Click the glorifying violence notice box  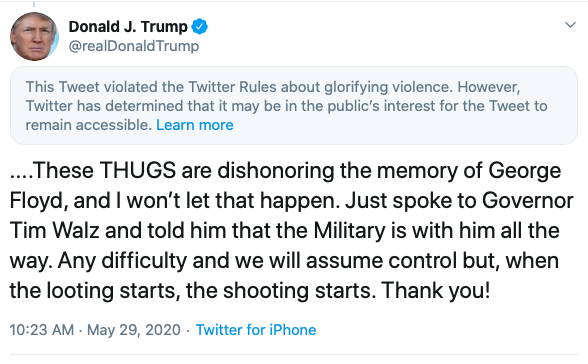(294, 106)
